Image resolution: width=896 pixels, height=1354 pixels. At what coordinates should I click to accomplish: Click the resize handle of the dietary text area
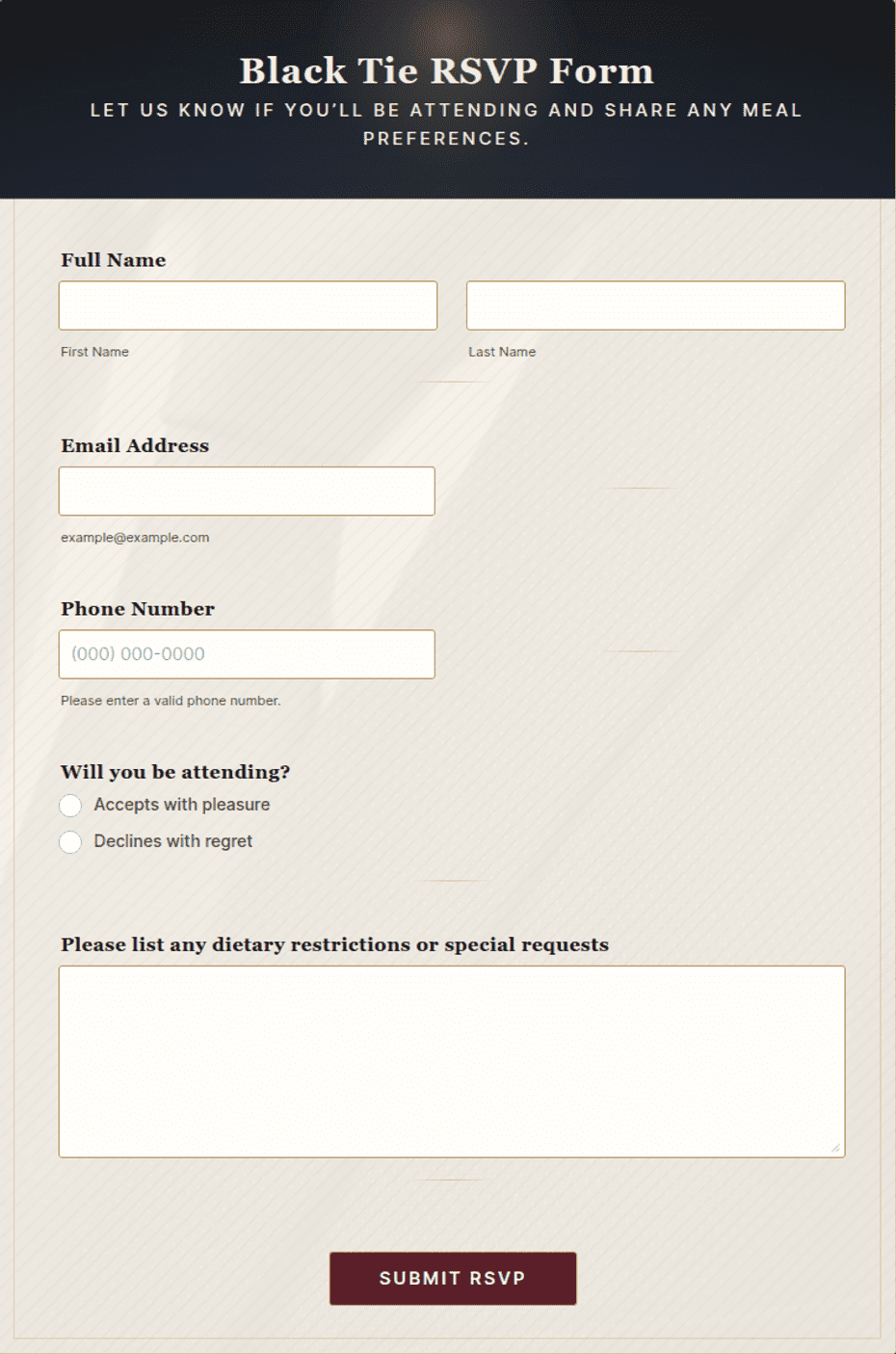point(835,1148)
